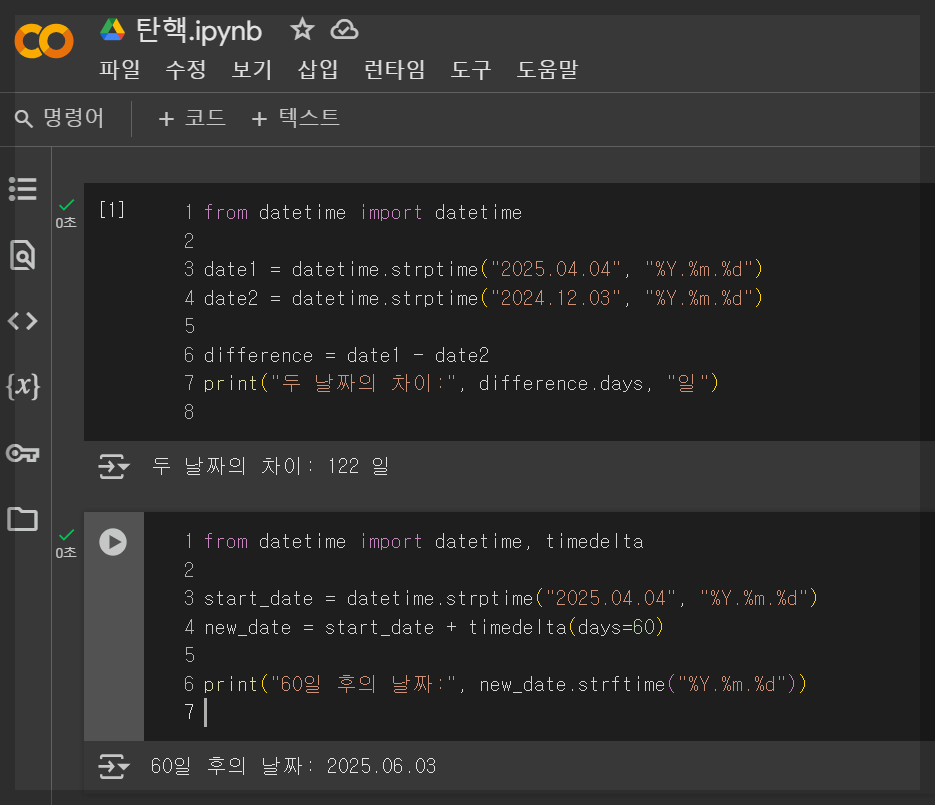Toggle output options for 2025.06.03 result
Image resolution: width=935 pixels, height=805 pixels.
pos(113,766)
